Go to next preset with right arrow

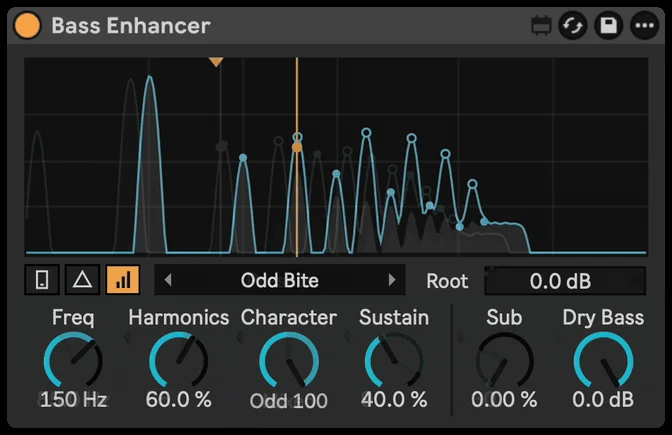coord(392,280)
